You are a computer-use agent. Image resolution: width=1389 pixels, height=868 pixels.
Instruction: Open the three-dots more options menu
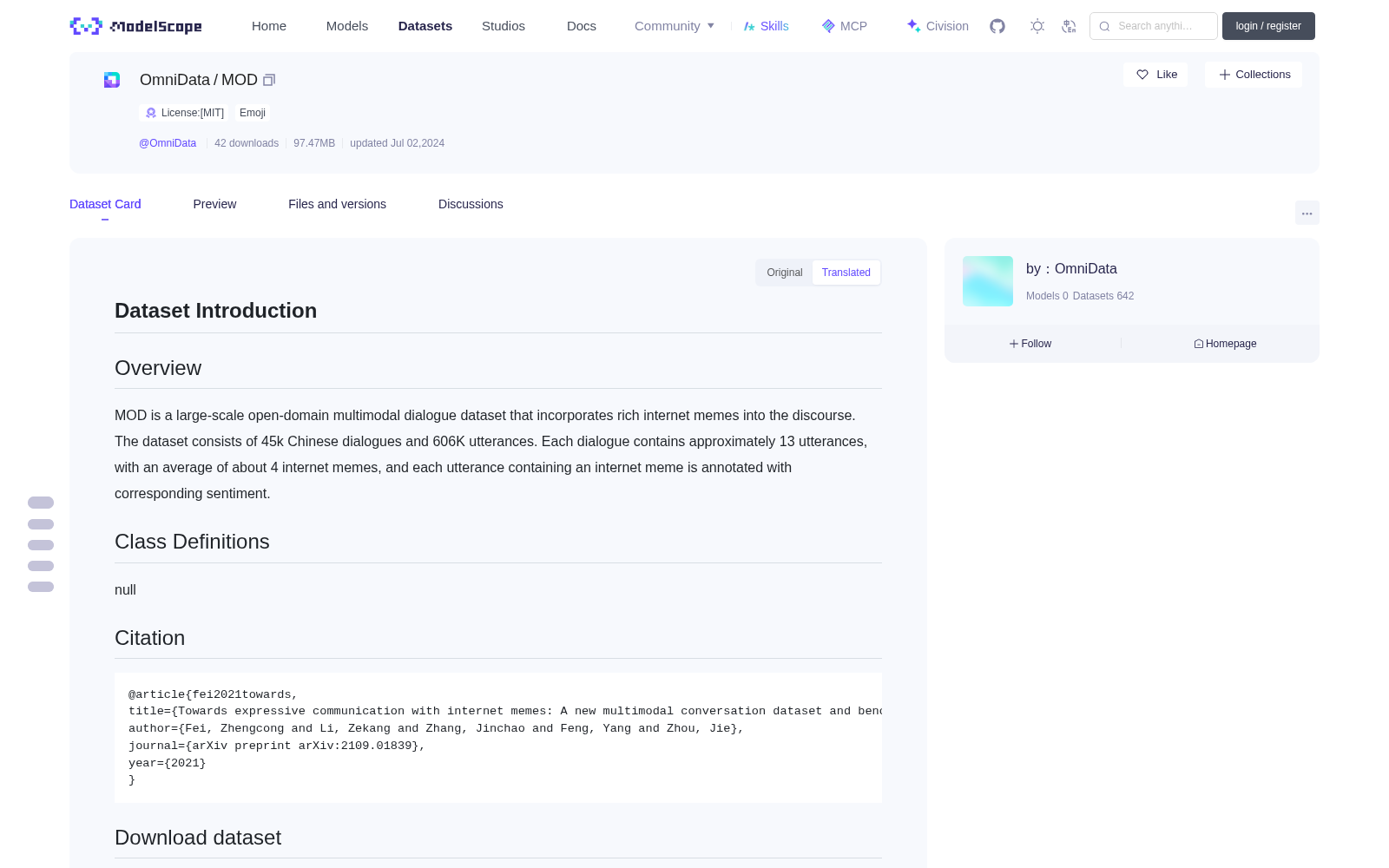1307,213
